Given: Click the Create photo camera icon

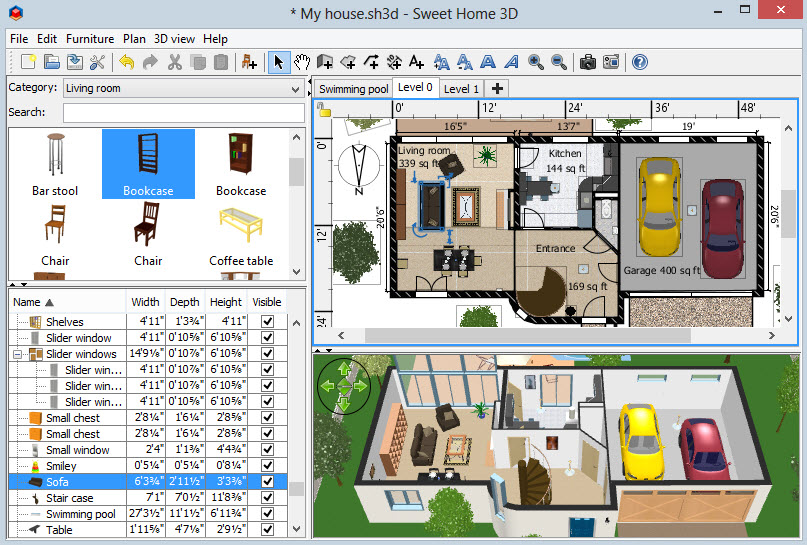Looking at the screenshot, I should pos(588,62).
